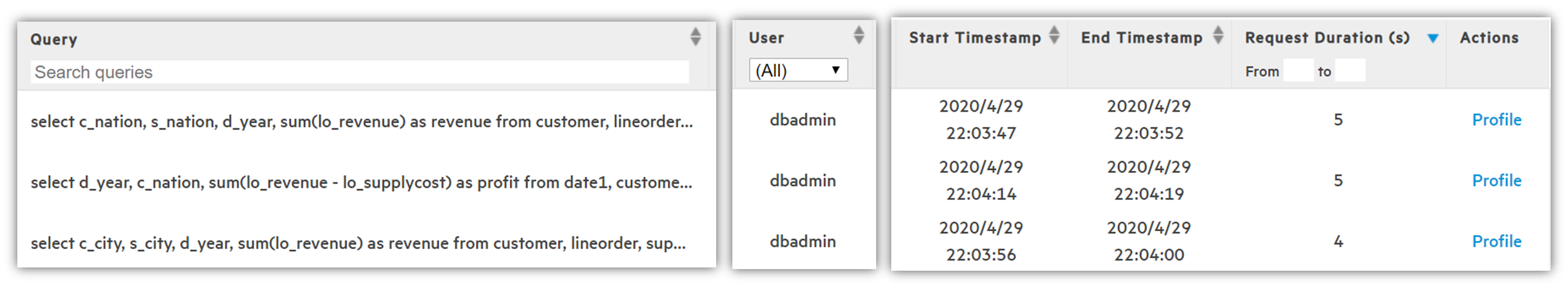This screenshot has width=1568, height=288.
Task: Click the Request Duration (s) header label
Action: point(1327,38)
